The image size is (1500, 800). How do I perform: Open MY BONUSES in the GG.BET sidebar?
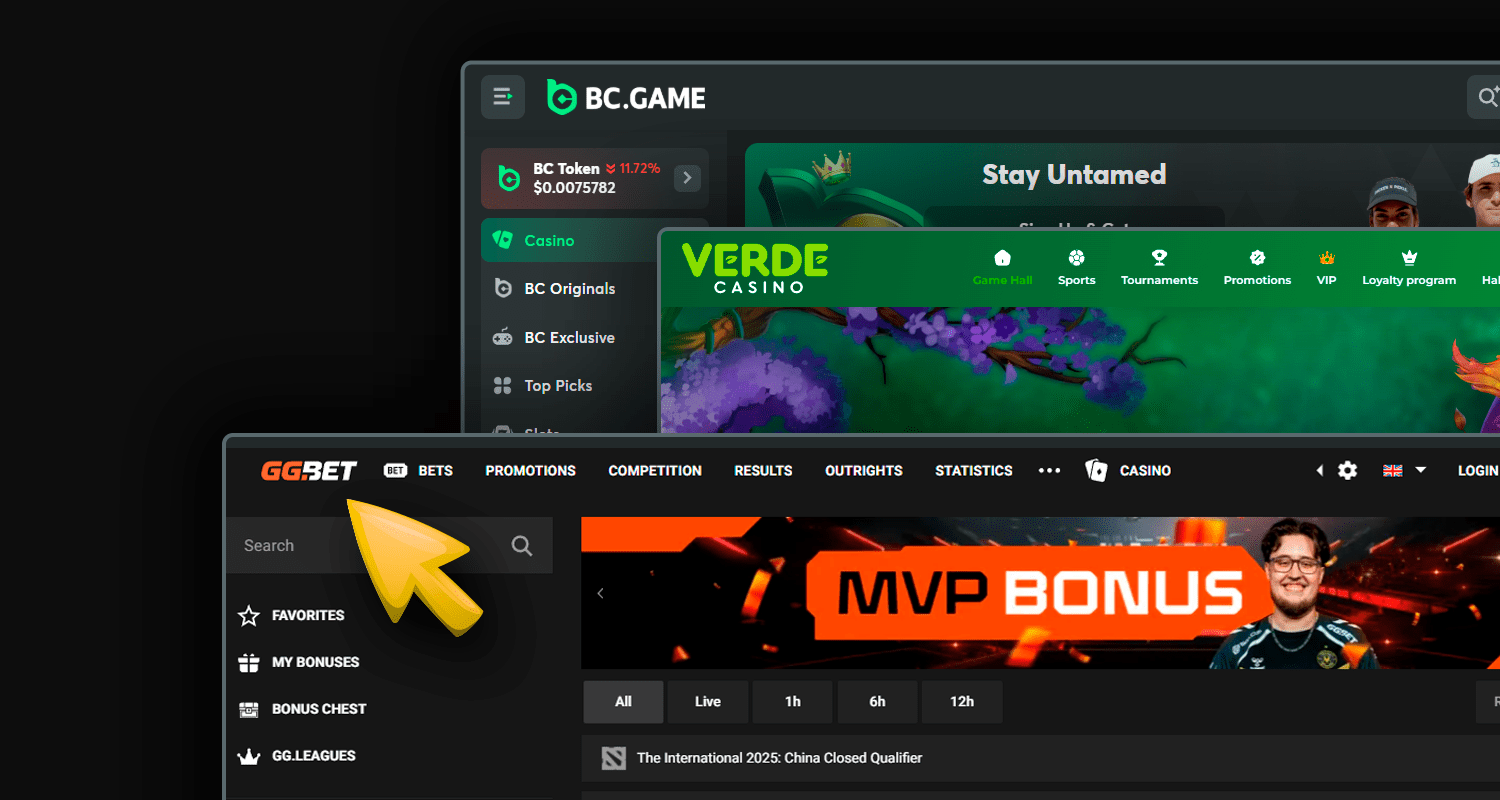pyautogui.click(x=298, y=663)
